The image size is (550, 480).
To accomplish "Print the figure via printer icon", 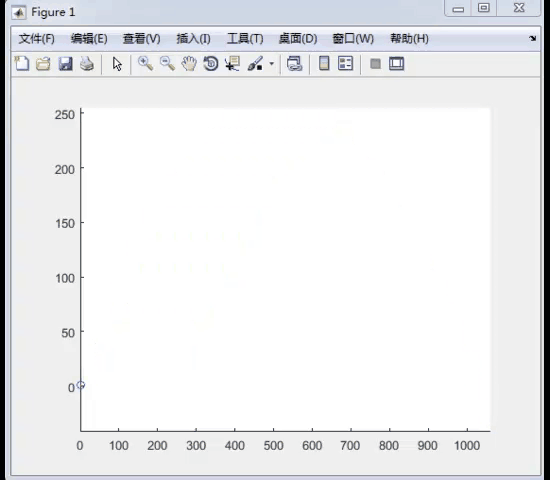I will (87, 64).
